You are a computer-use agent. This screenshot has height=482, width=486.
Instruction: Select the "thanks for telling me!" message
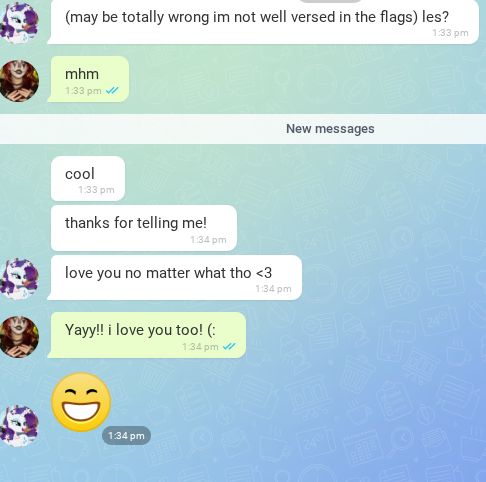[144, 228]
